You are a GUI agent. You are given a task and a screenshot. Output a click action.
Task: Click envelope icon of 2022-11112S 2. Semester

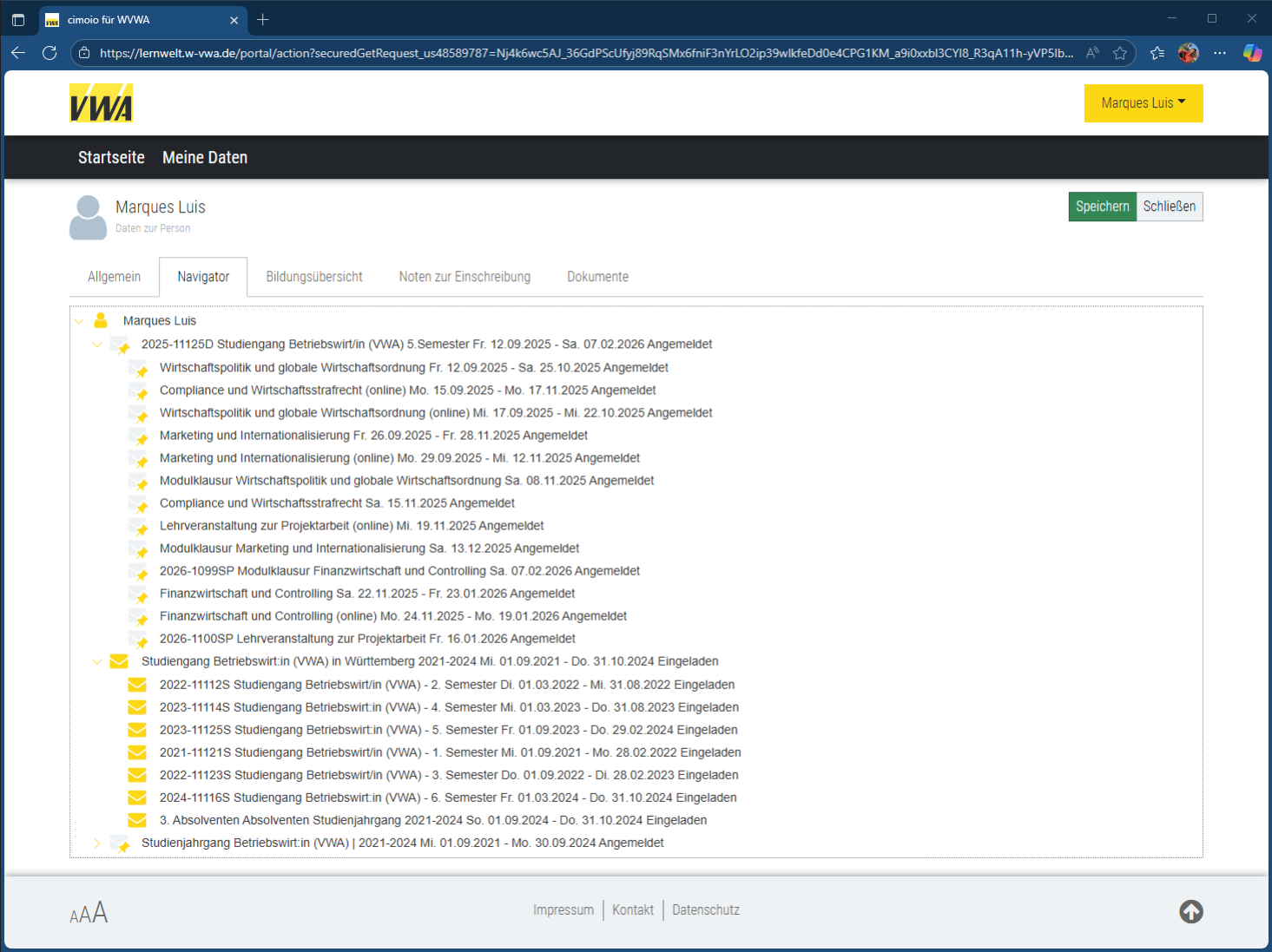coord(137,685)
